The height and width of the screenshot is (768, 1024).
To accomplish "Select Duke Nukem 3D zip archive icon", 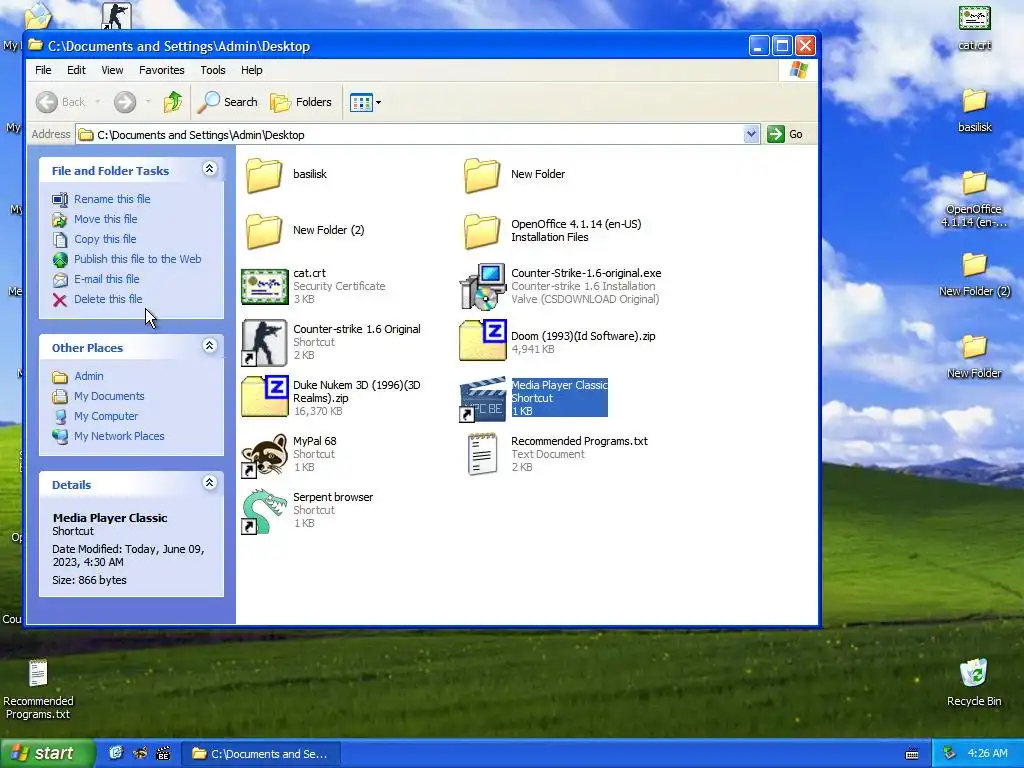I will (264, 396).
